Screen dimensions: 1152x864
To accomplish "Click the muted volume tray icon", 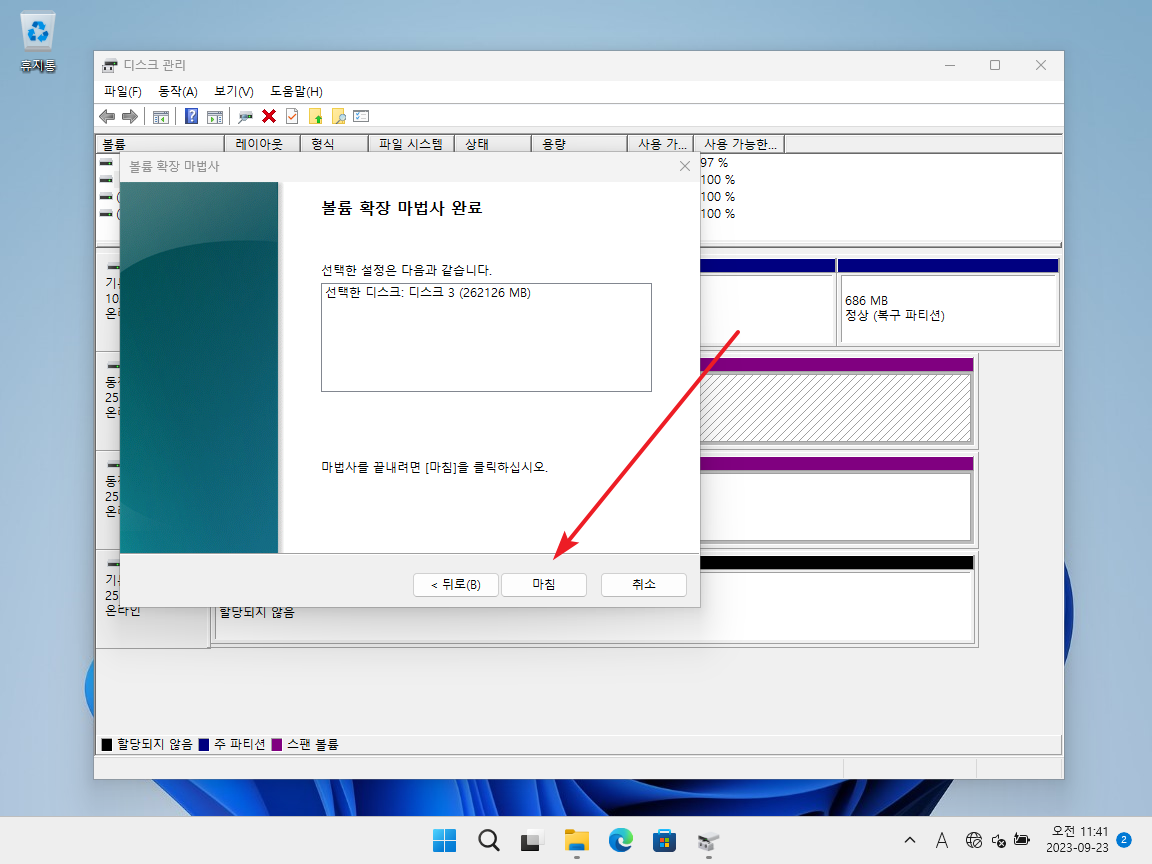I will pos(998,840).
